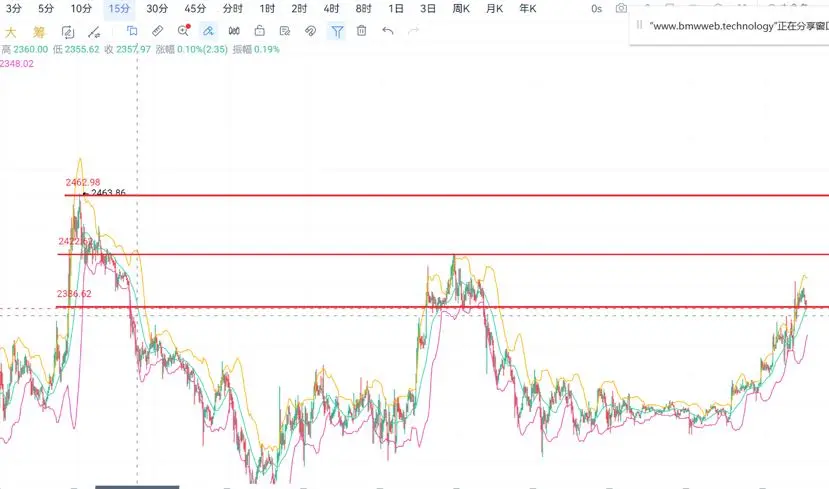This screenshot has height=489, width=829.
Task: Click the 涨幅 0.10%(2.35) change value
Action: tap(192, 49)
